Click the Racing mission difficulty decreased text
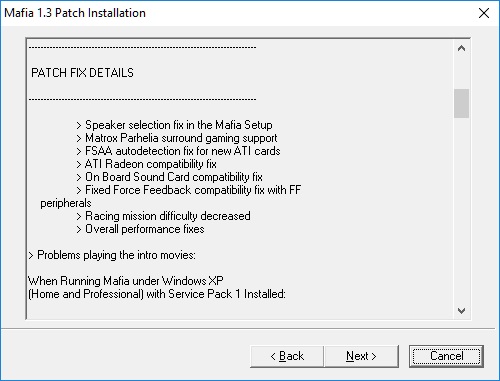The image size is (500, 381). (163, 216)
